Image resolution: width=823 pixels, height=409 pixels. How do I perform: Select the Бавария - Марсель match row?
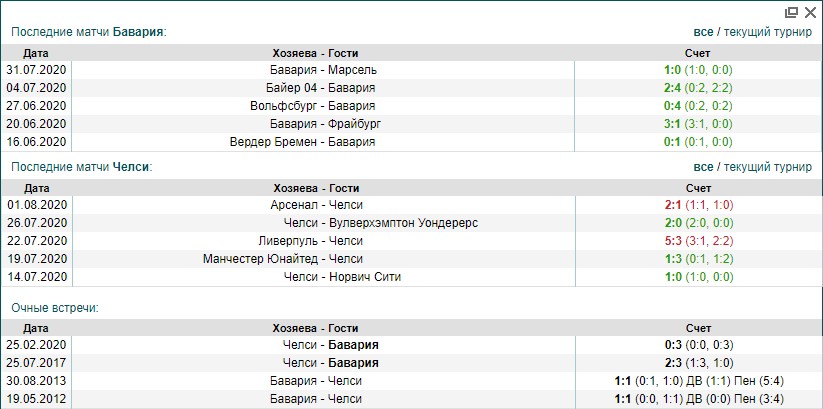pyautogui.click(x=322, y=70)
